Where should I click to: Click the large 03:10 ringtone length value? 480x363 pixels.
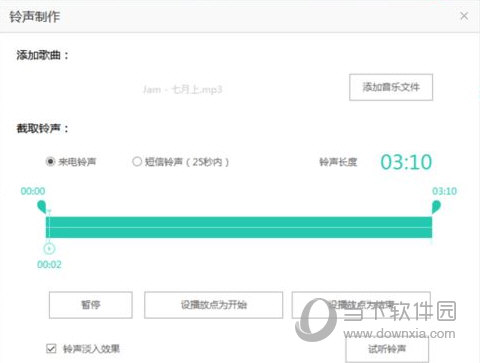(406, 162)
